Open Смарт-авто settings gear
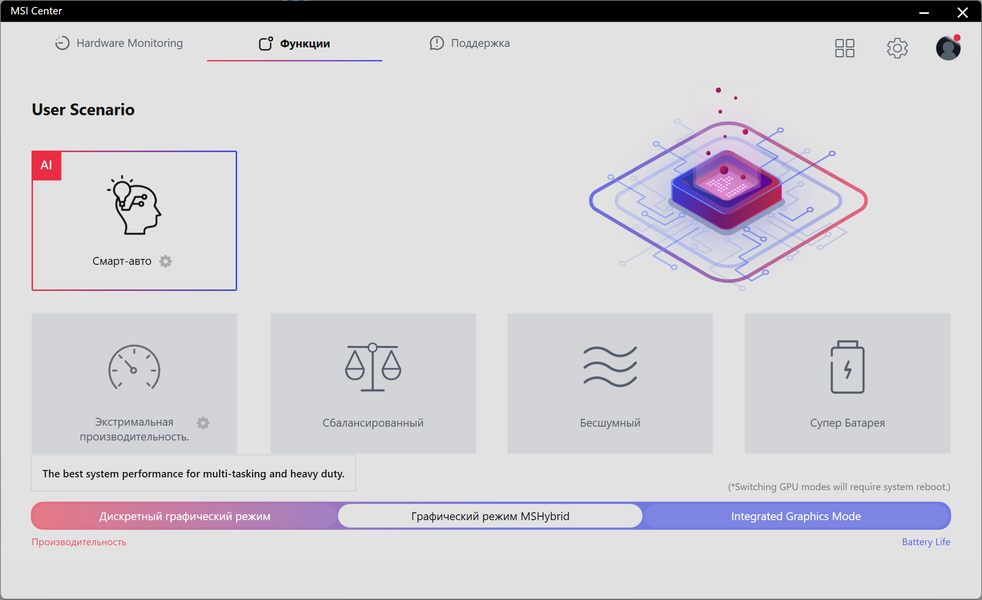The image size is (982, 600). pyautogui.click(x=165, y=261)
